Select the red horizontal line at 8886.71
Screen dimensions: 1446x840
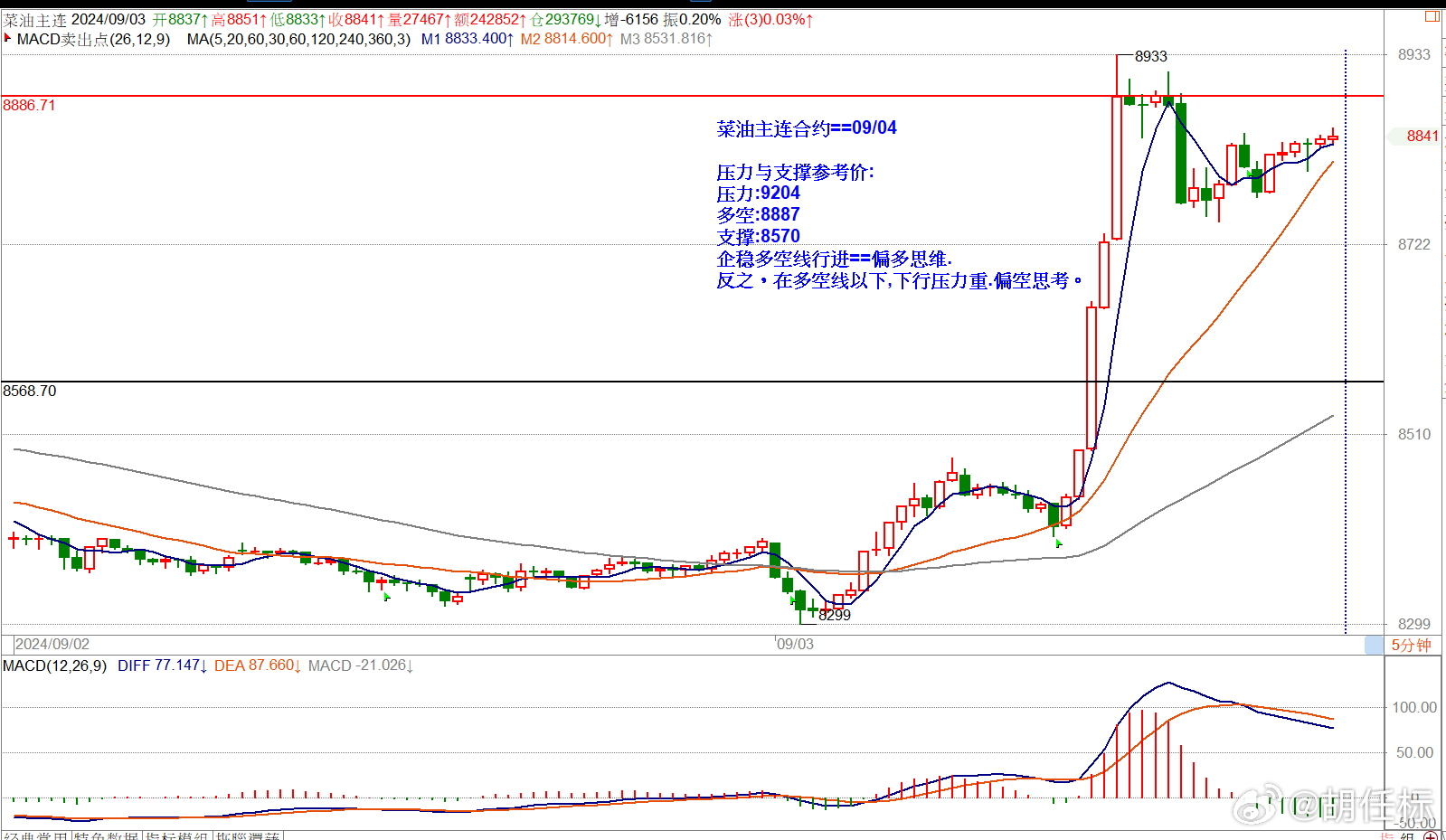[x=692, y=95]
